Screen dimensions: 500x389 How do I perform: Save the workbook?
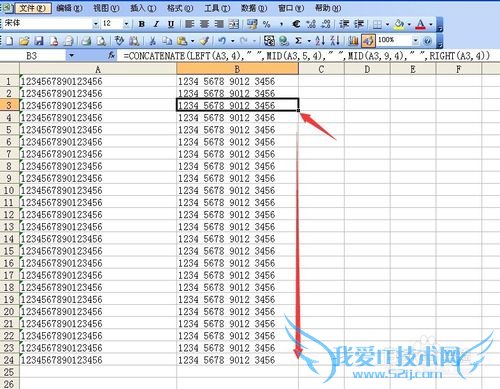coord(39,41)
